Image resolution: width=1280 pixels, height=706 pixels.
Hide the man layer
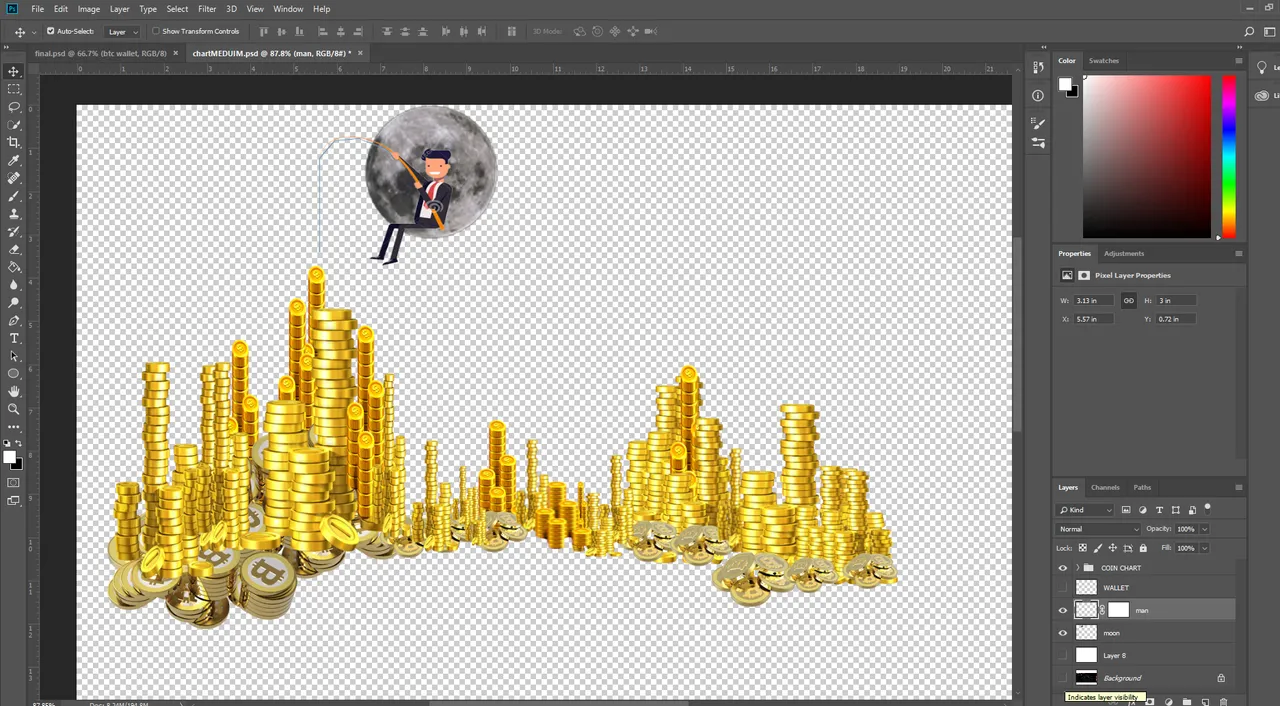1063,610
